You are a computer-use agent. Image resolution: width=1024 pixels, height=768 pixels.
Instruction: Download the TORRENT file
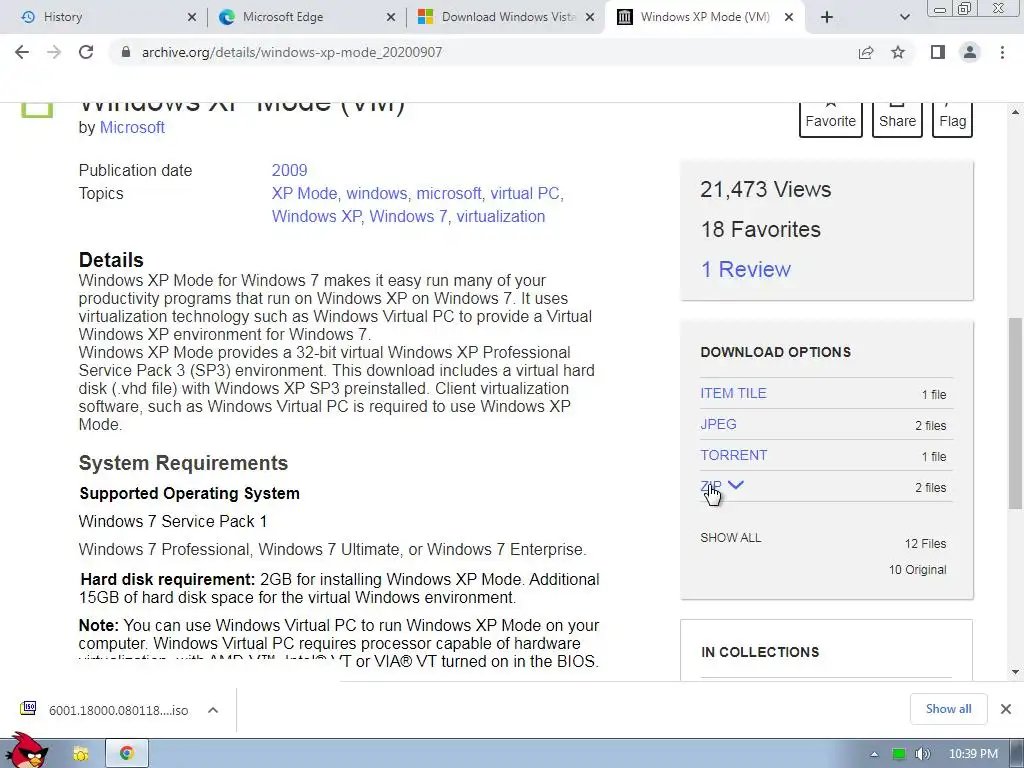pos(733,455)
